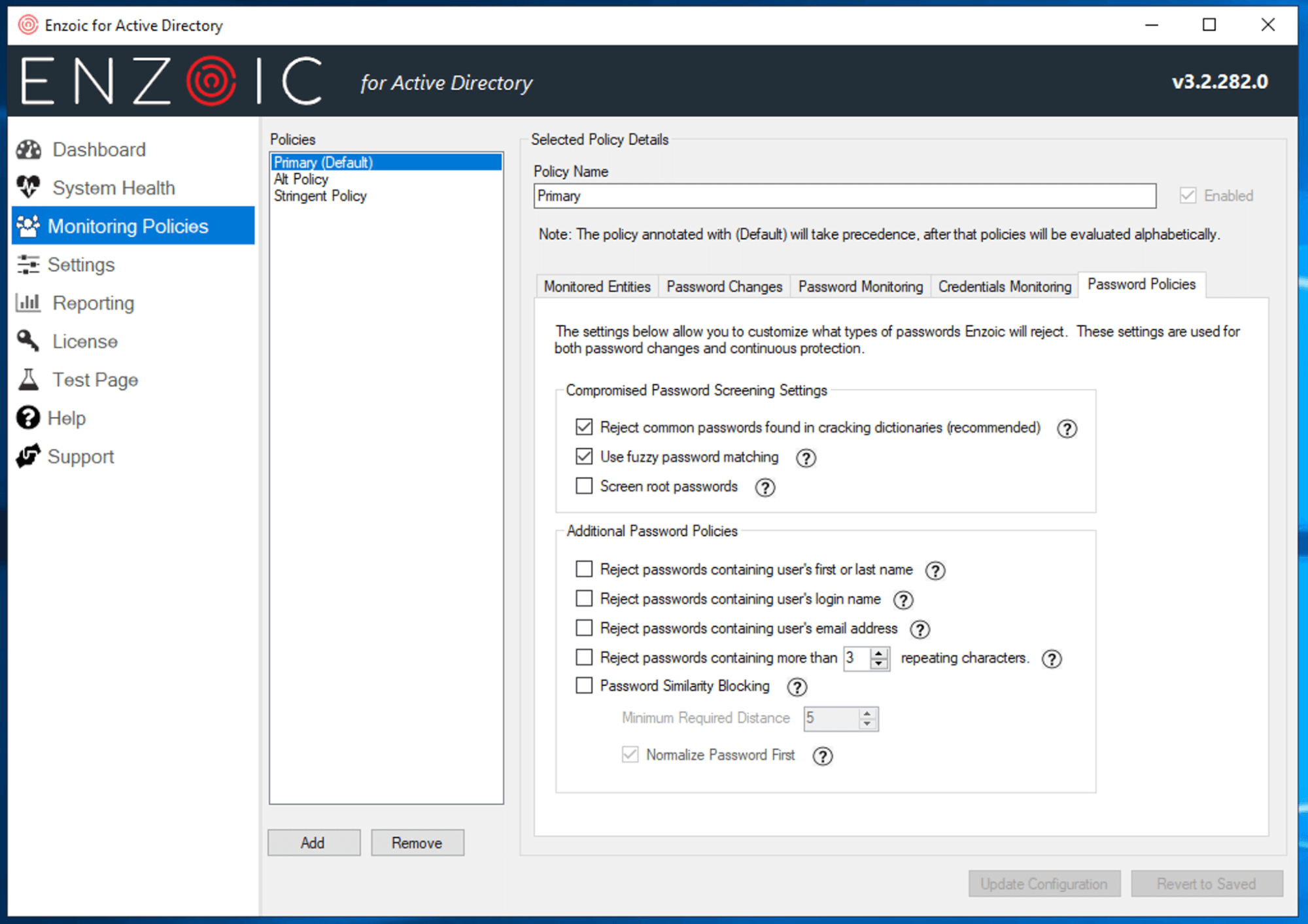Viewport: 1308px width, 924px height.
Task: Click the Help question mark icon in sidebar
Action: click(28, 417)
